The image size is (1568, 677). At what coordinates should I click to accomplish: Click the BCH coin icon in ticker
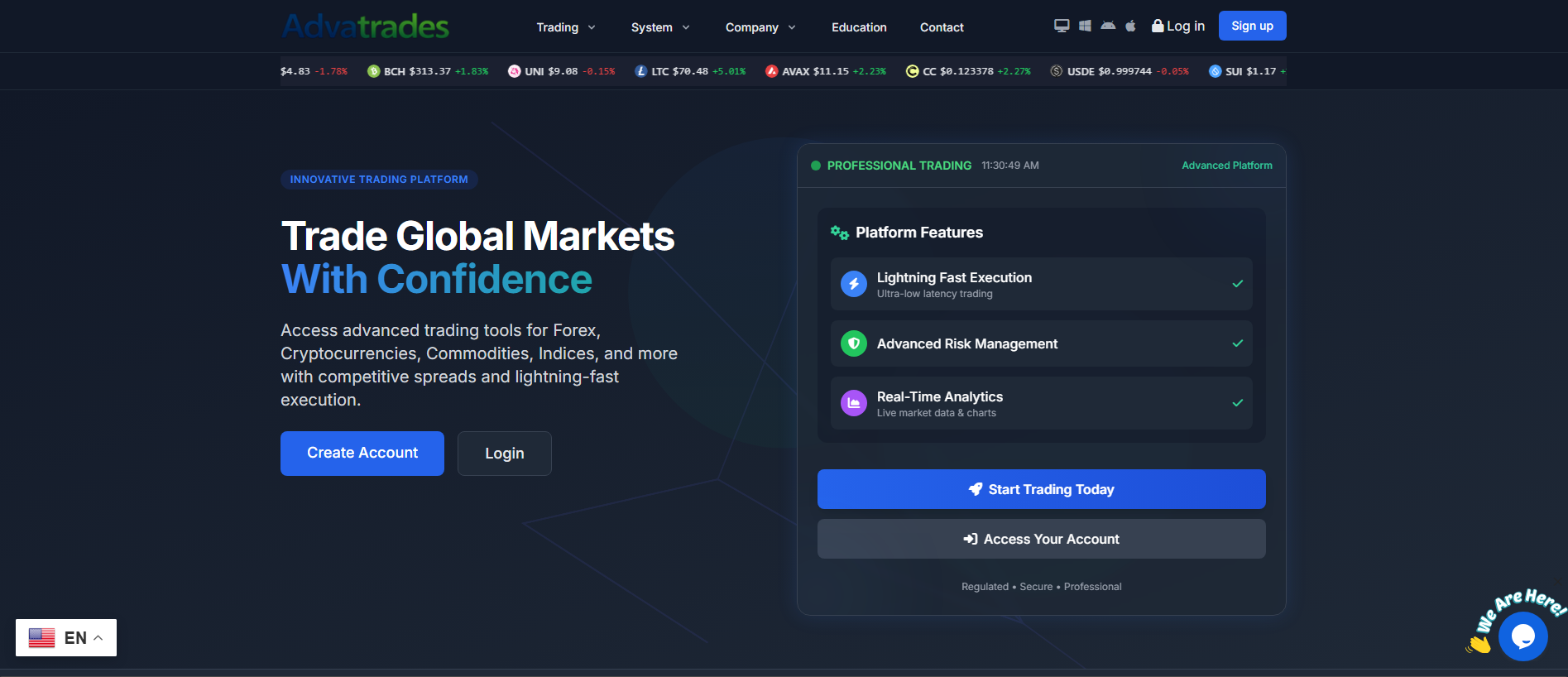(x=374, y=71)
